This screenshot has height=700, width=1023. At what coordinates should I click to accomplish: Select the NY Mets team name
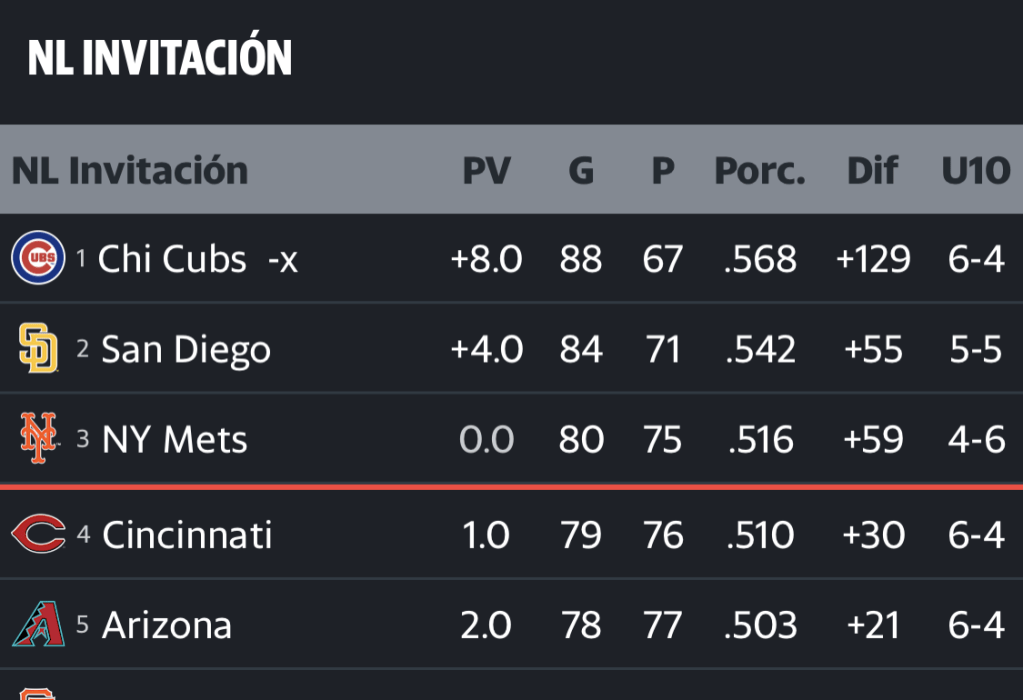click(175, 440)
